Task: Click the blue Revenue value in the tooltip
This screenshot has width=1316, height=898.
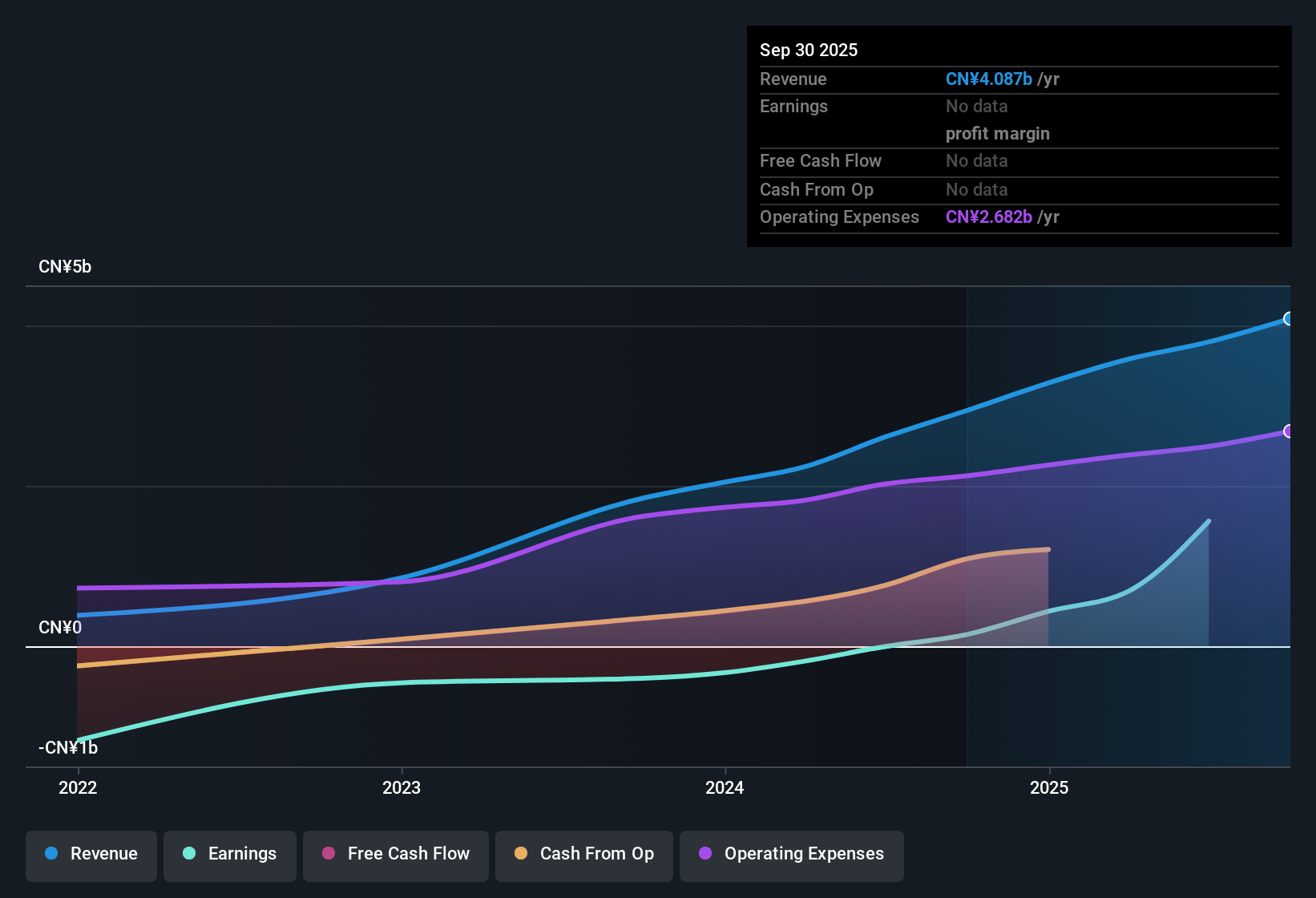Action: coord(988,79)
